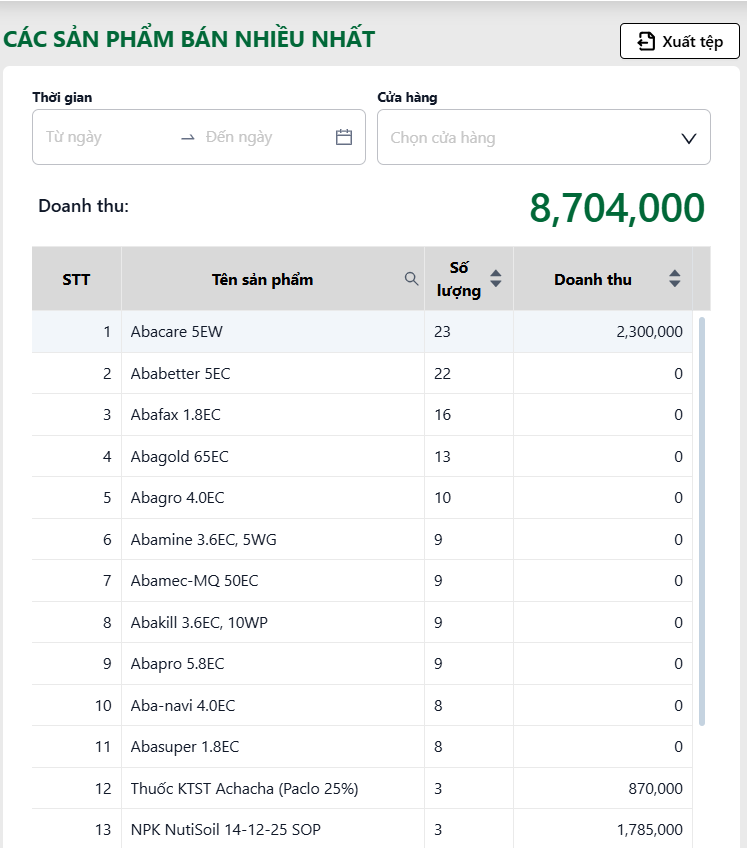Click quantity 13 for Abagold 65EC
The image size is (747, 848).
[x=442, y=457]
